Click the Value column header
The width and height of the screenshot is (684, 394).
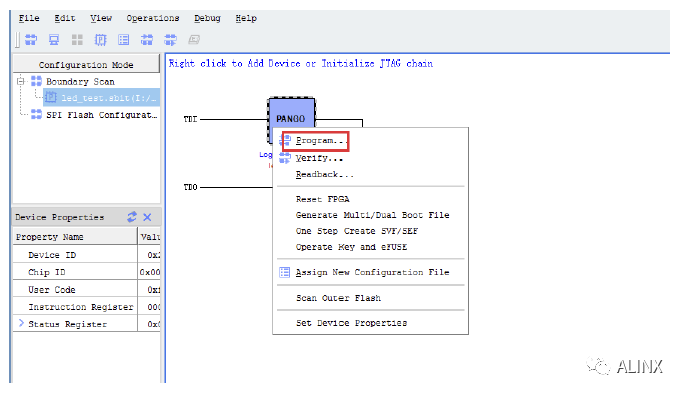point(150,237)
